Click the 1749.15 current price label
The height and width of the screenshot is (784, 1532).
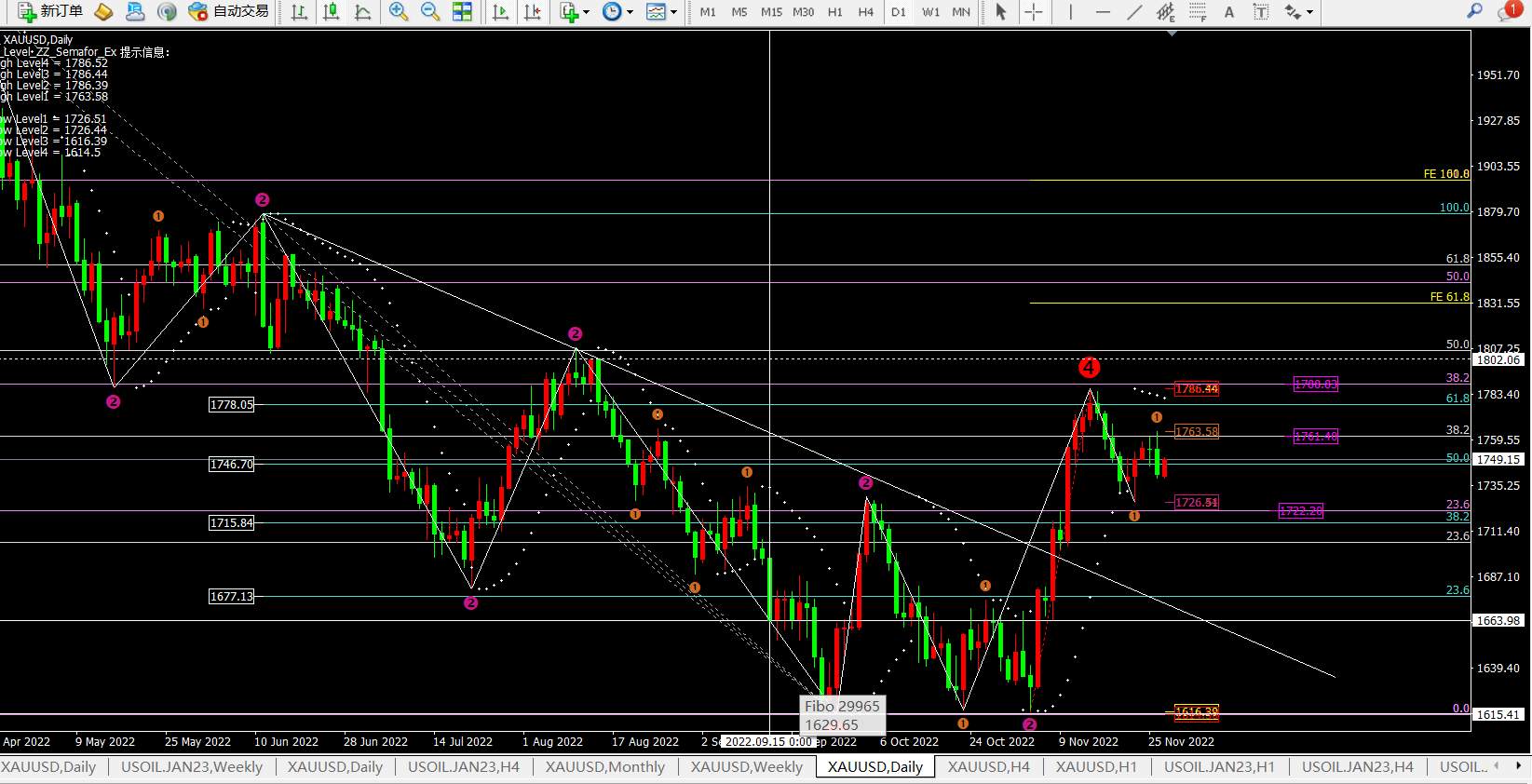1498,459
